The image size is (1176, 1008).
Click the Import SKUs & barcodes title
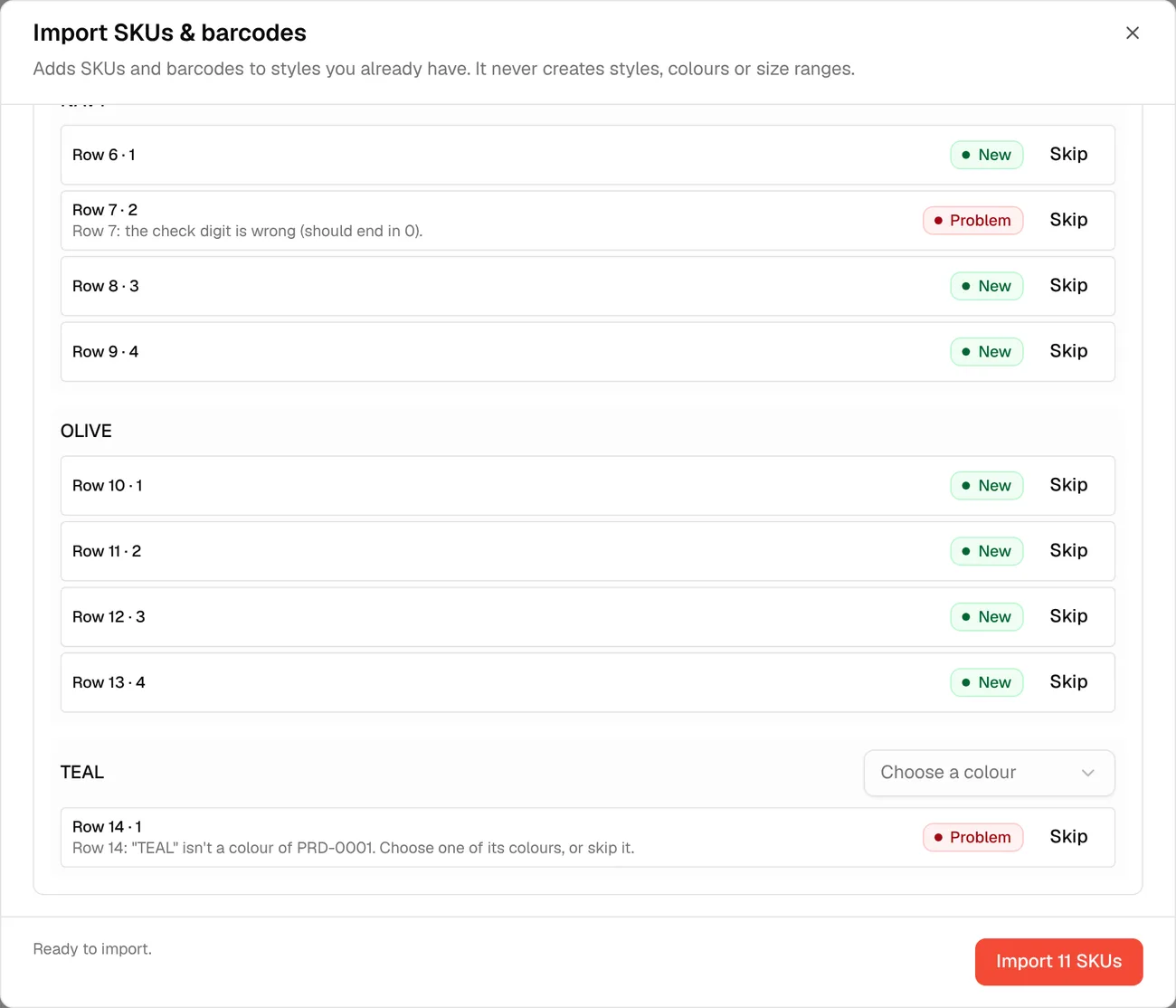click(170, 33)
